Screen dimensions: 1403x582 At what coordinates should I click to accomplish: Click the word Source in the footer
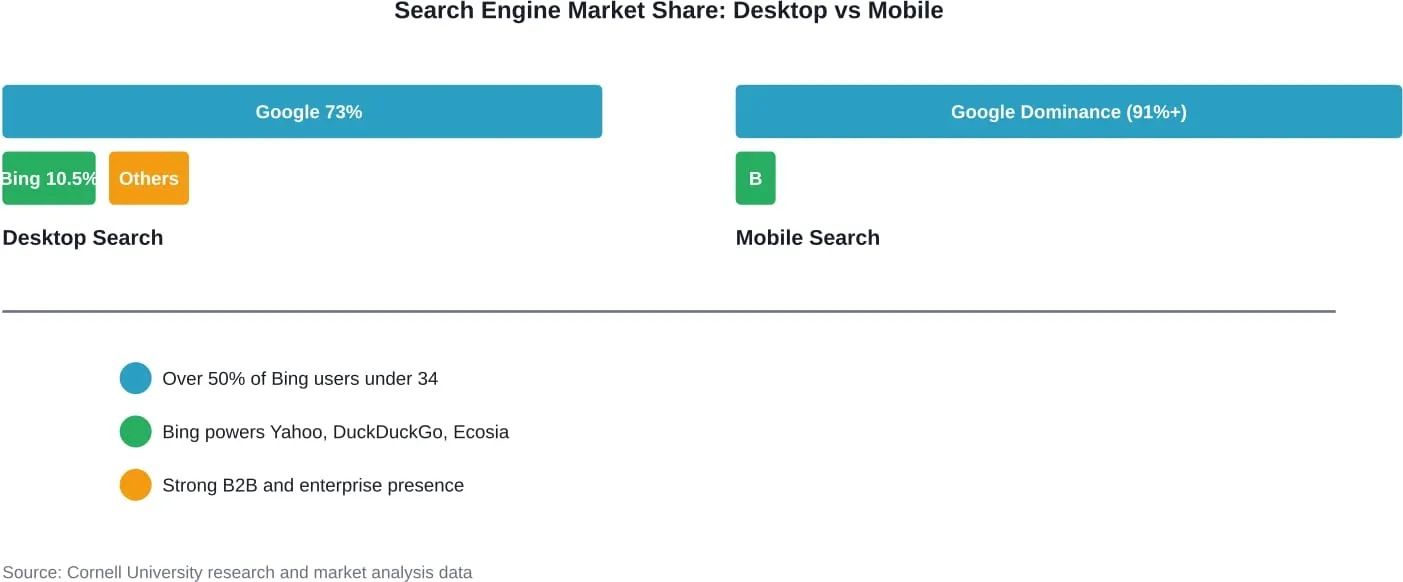tap(30, 573)
